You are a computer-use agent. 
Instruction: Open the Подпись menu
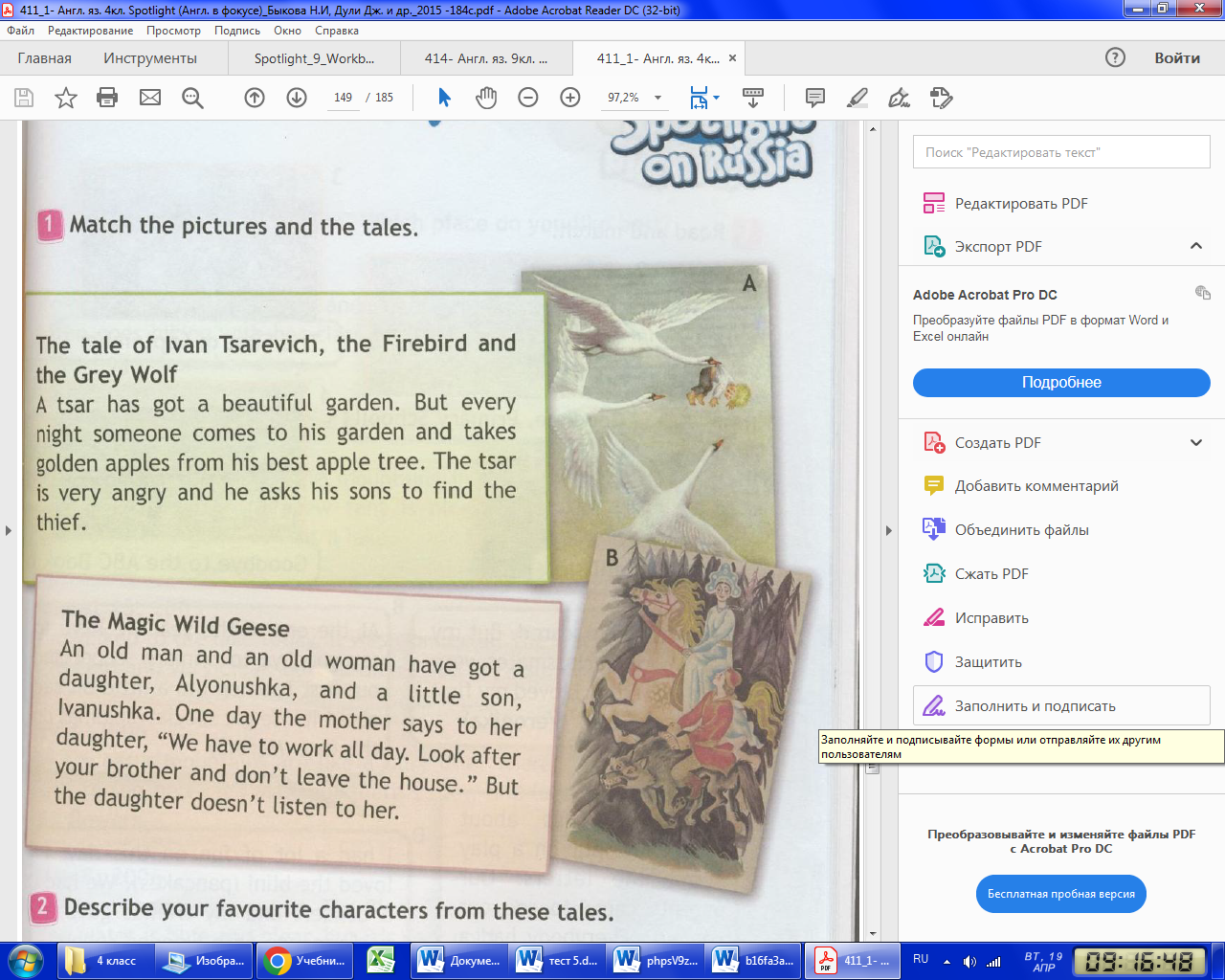click(237, 31)
